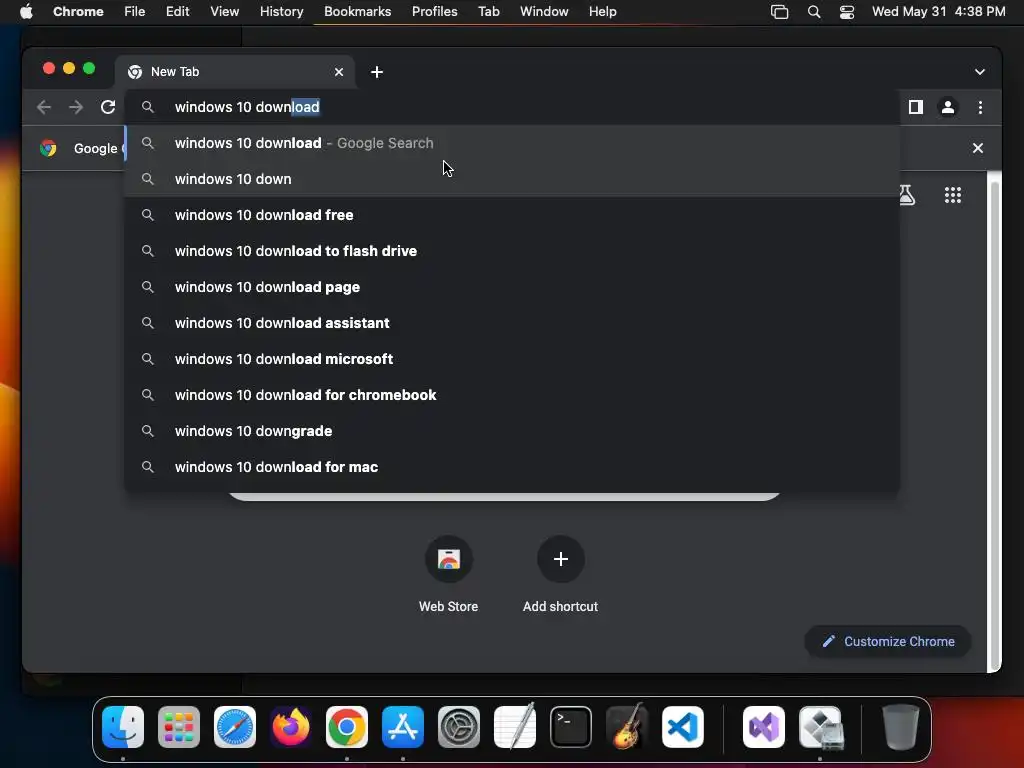Open the Bookmarks menu
1024x768 pixels.
[x=358, y=12]
